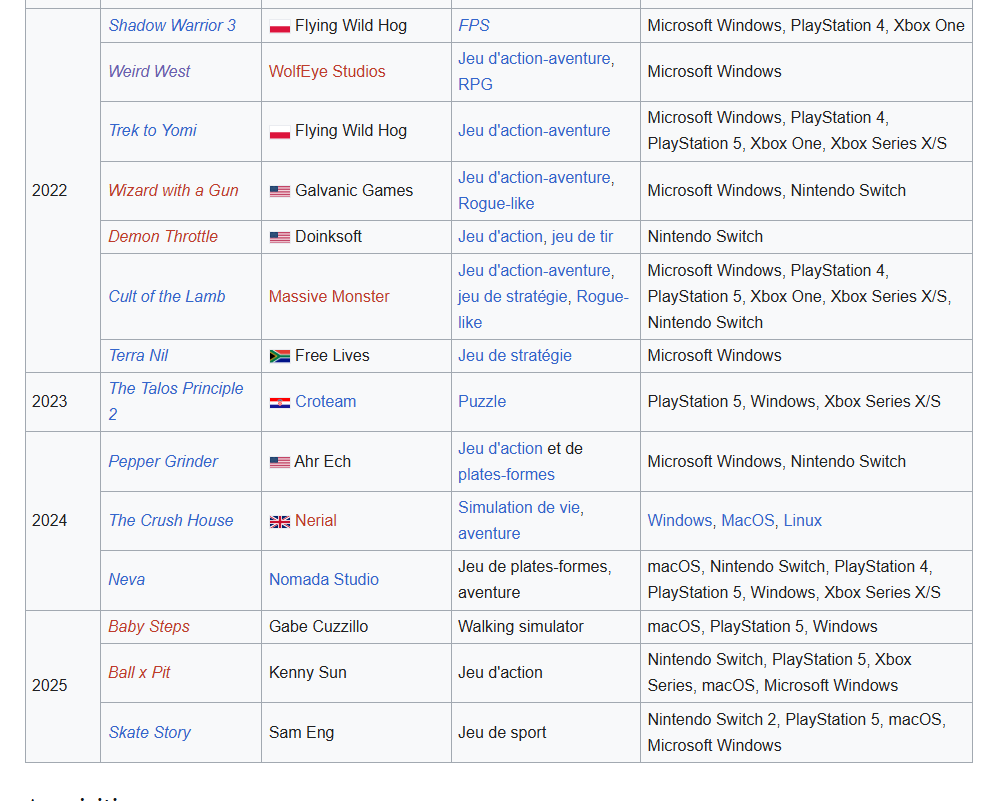The image size is (993, 801).
Task: Open the Shadow Warrior 3 article link
Action: point(172,25)
